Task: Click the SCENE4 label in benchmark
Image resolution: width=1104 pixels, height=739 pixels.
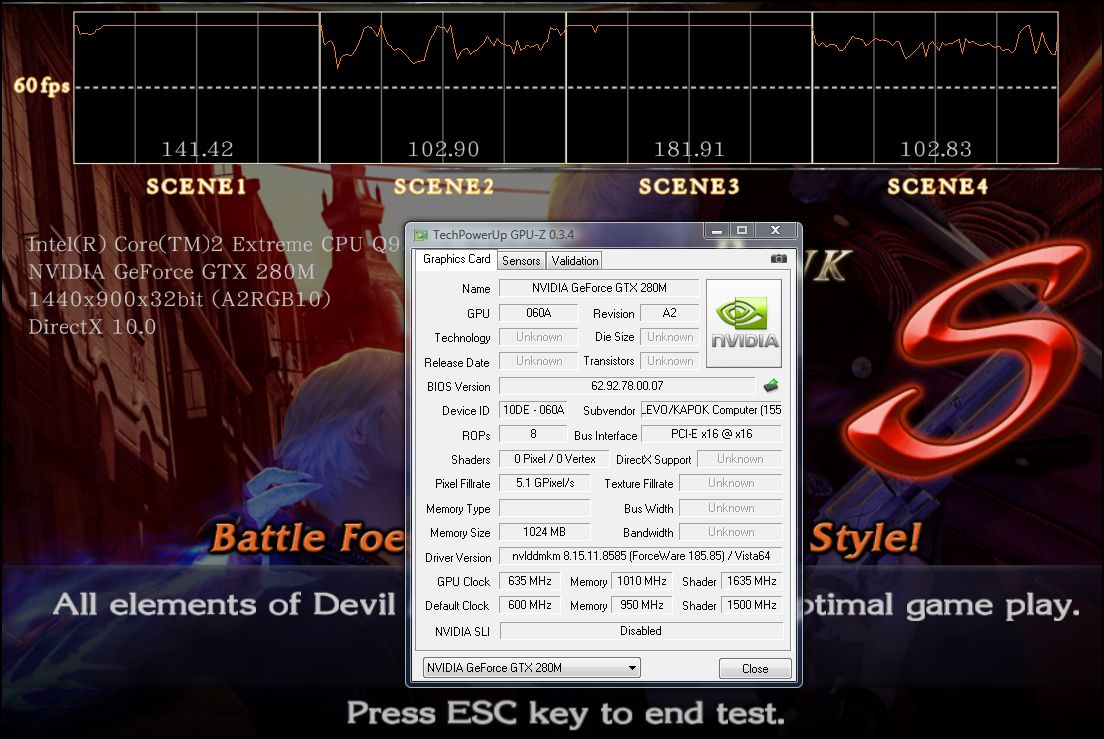Action: coord(937,187)
